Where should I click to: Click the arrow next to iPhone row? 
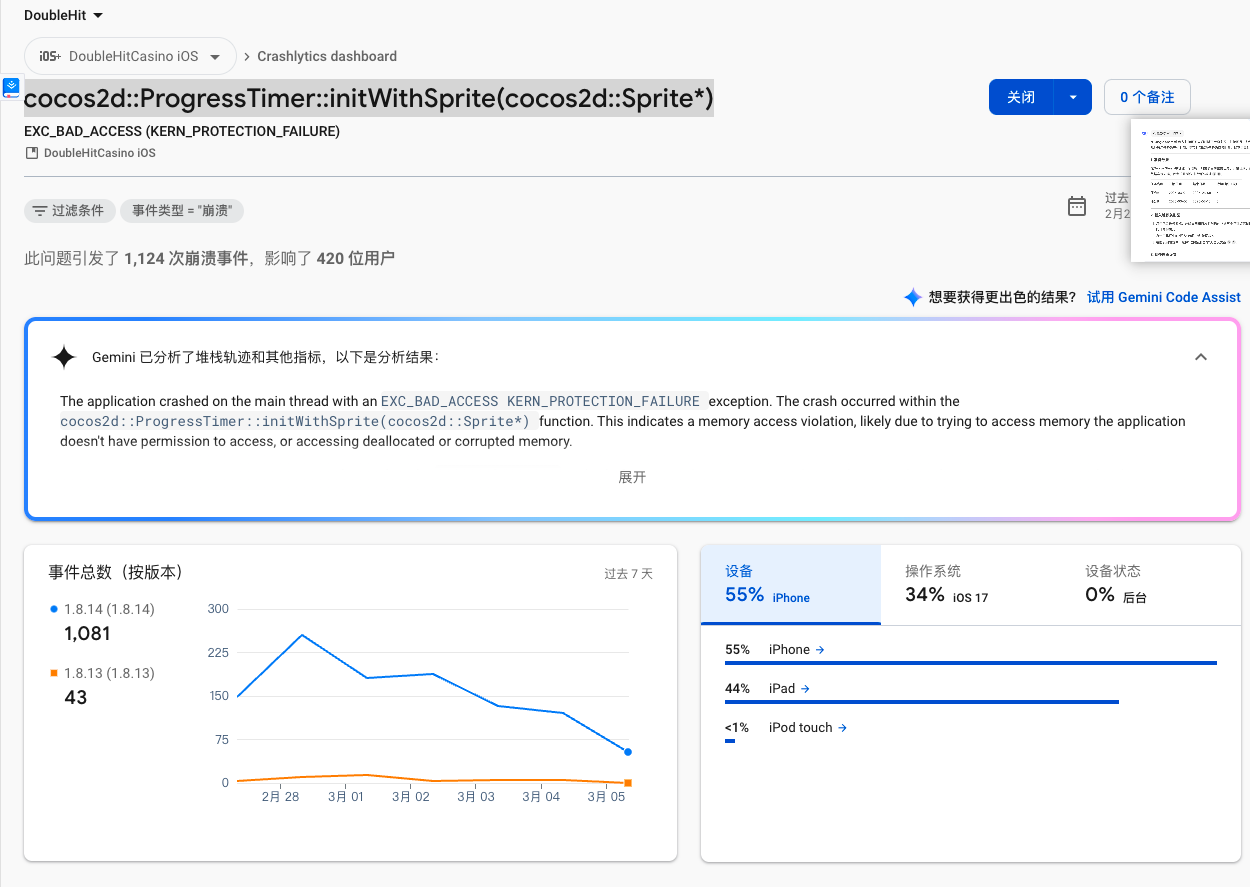[820, 650]
